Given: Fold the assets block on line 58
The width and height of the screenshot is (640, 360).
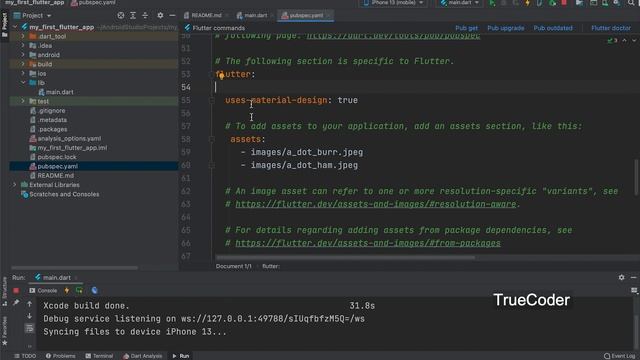Looking at the screenshot, I should [212, 139].
